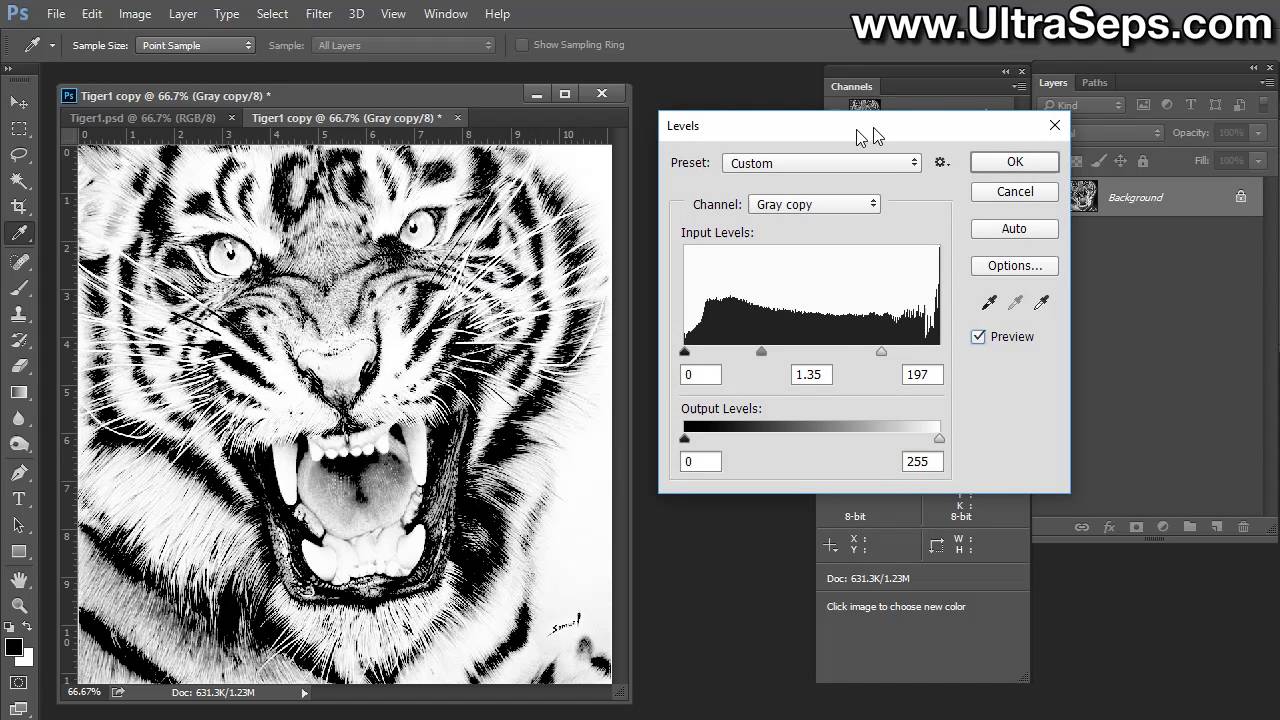The image size is (1280, 720).
Task: Click the Options... button in Levels
Action: click(x=1015, y=266)
